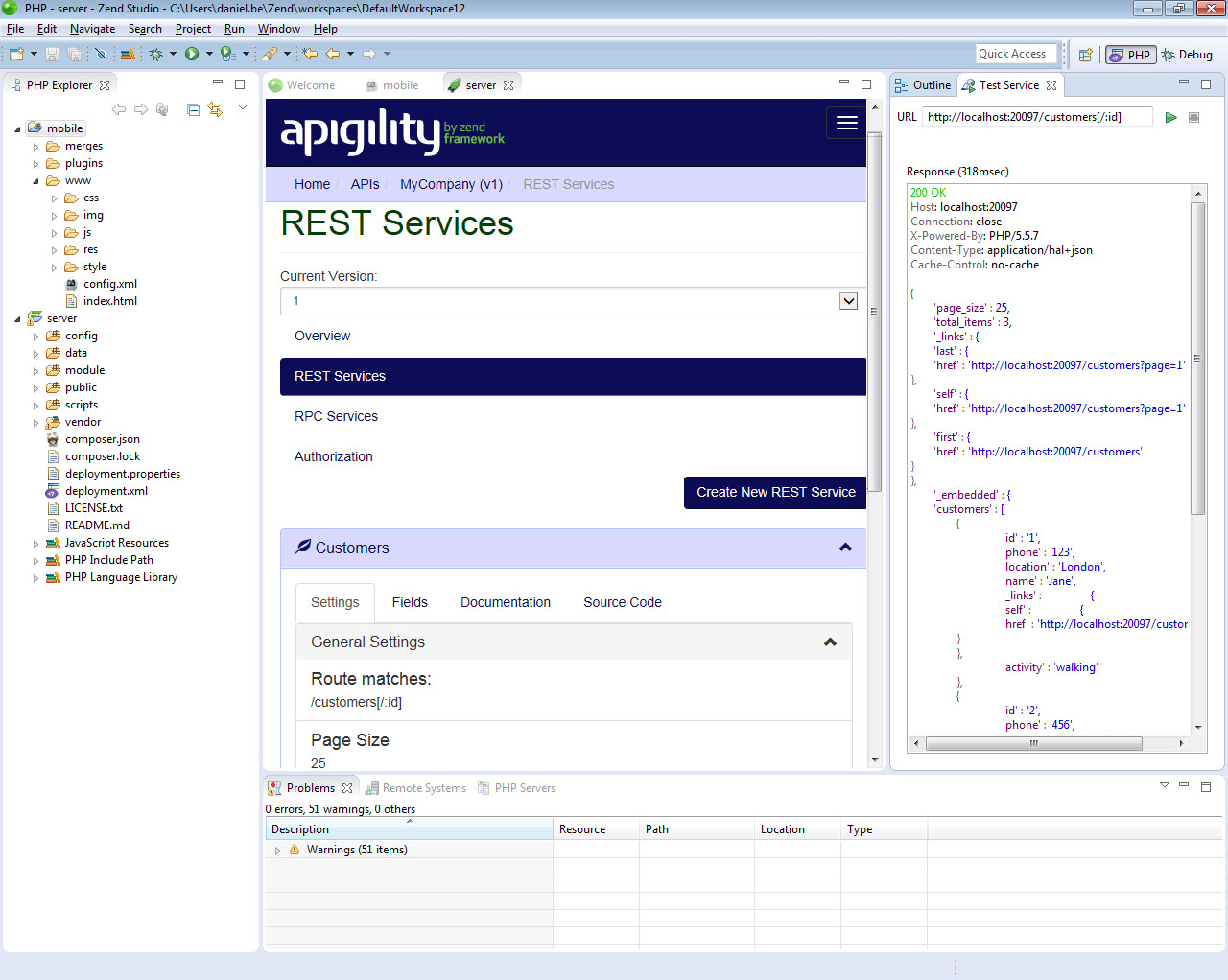Click the Last Edit Location toolbar icon
The width and height of the screenshot is (1228, 980).
click(310, 55)
